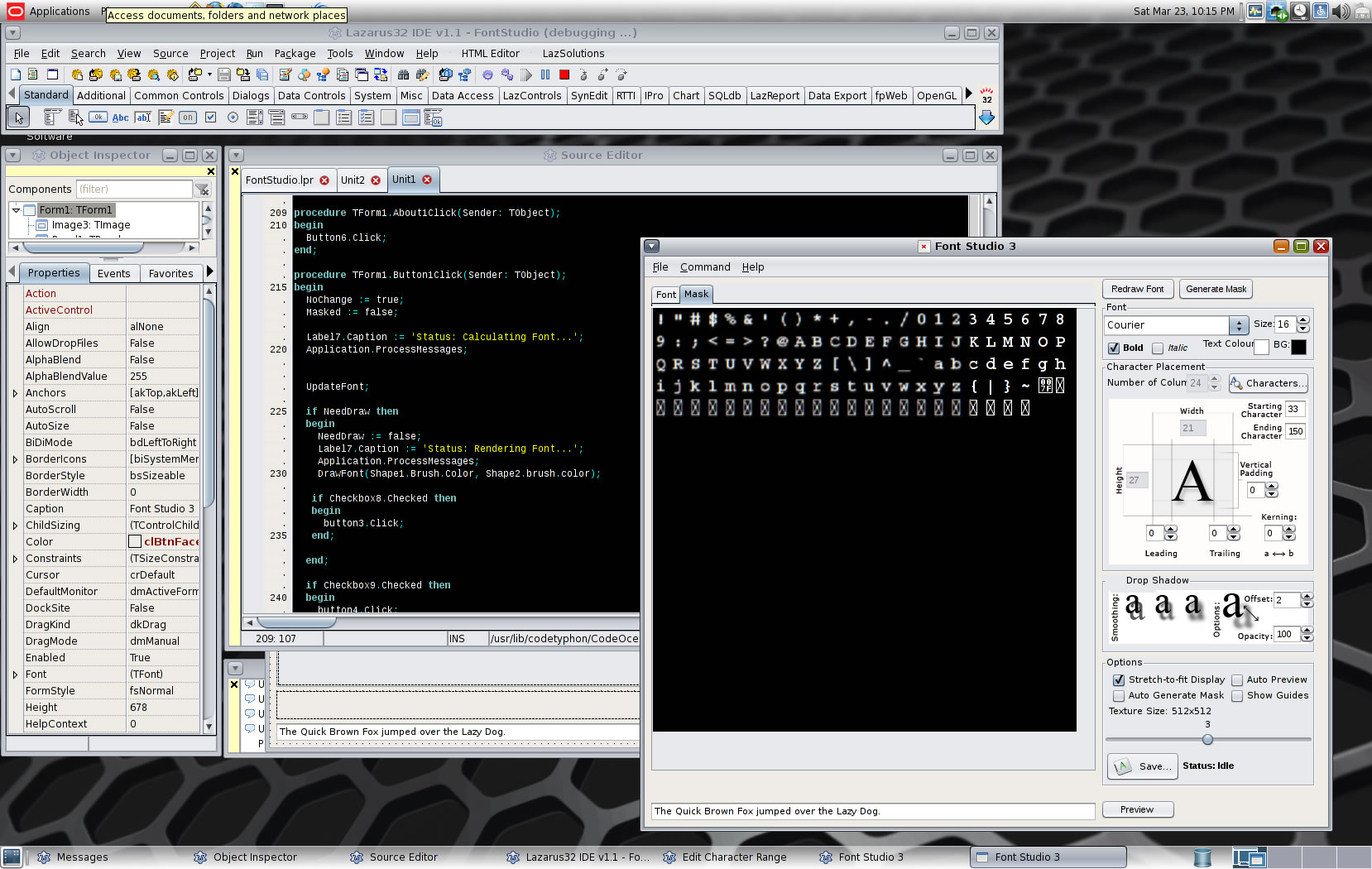Screen dimensions: 1372x869
Task: Click the Texture Size slider handle
Action: coord(1207,739)
